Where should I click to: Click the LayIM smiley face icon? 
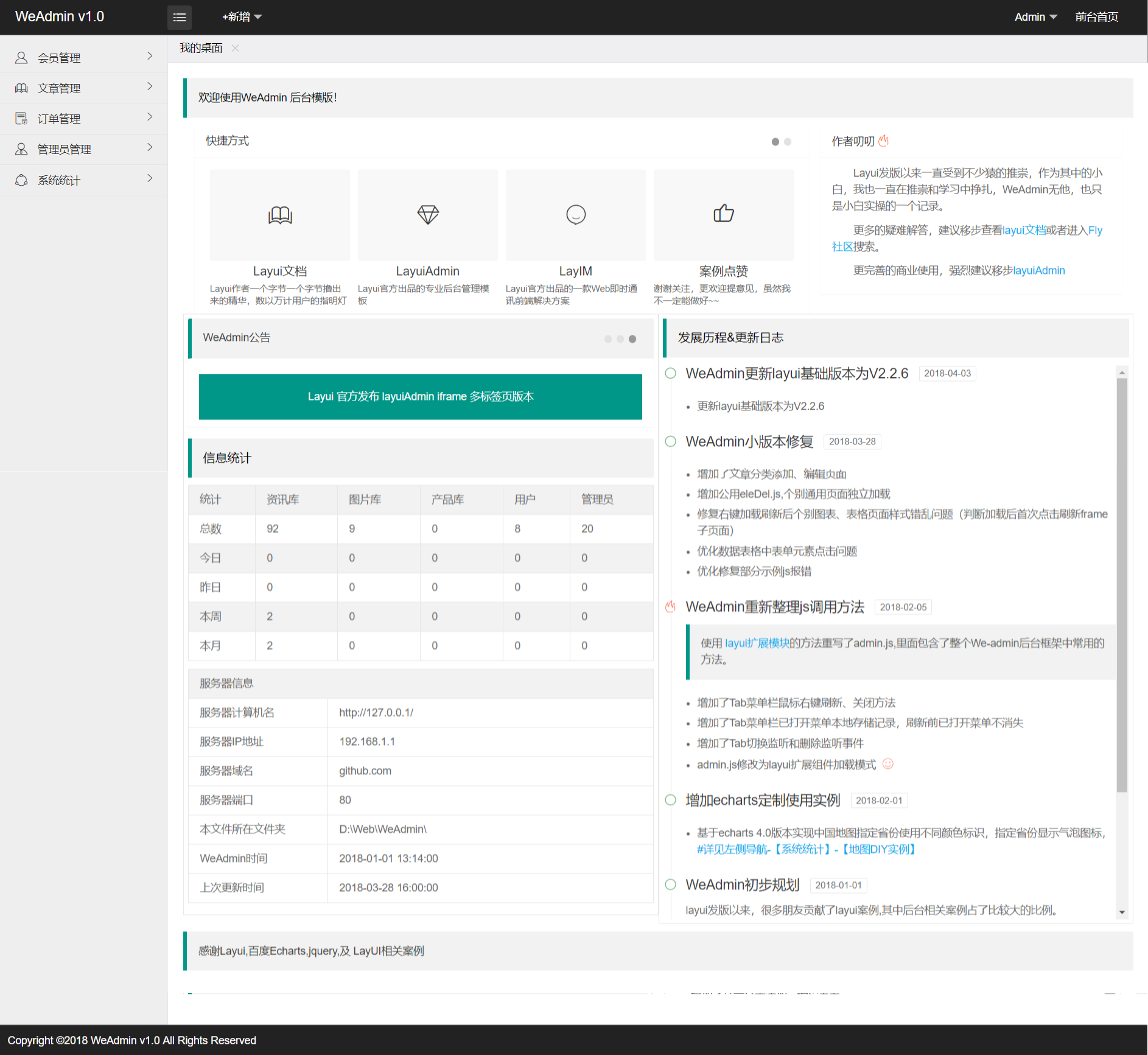tap(575, 215)
